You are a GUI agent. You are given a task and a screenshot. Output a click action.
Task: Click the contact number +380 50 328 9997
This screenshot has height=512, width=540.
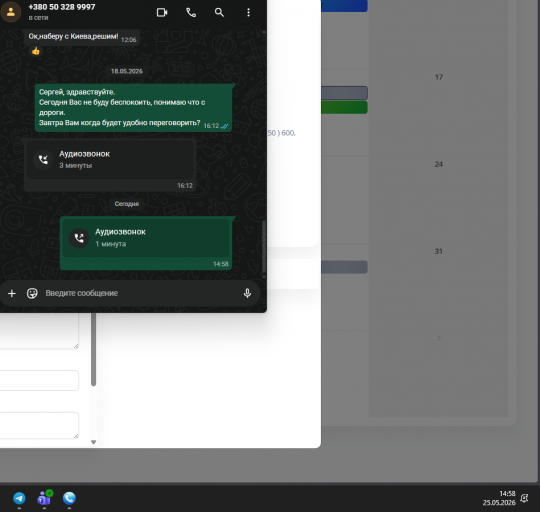[x=62, y=7]
